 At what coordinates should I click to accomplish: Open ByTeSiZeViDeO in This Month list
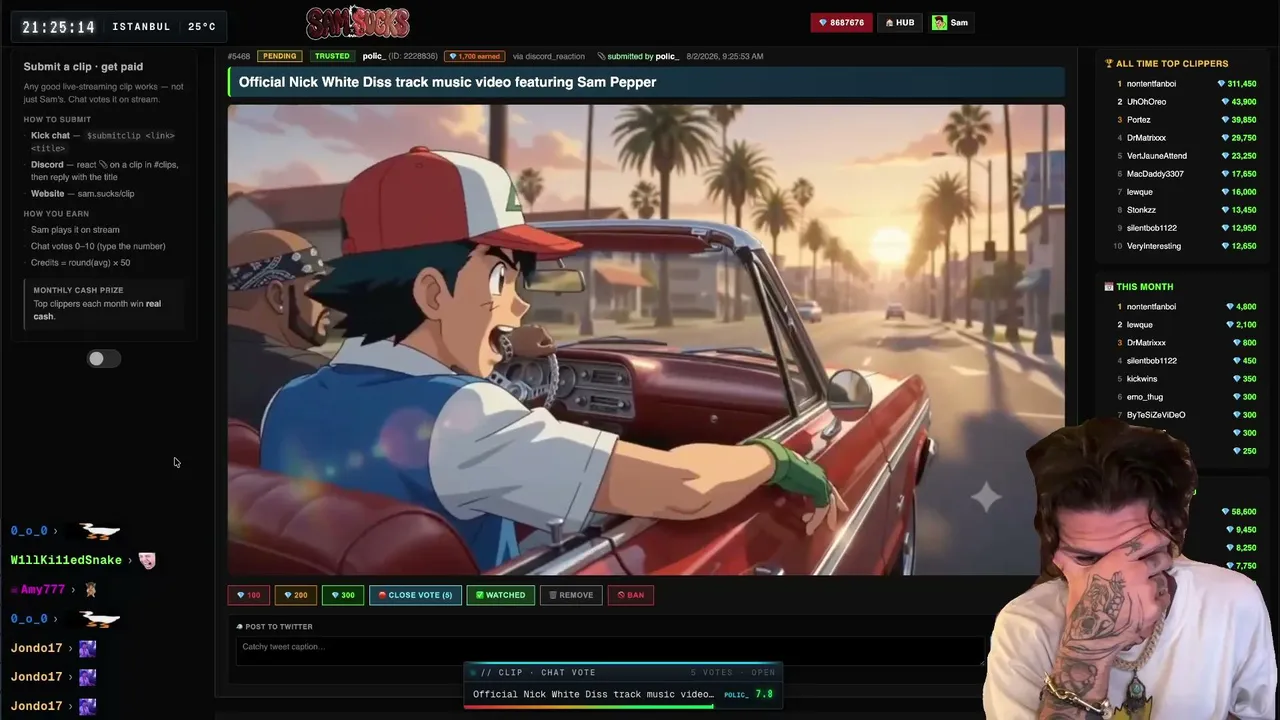[x=1156, y=415]
